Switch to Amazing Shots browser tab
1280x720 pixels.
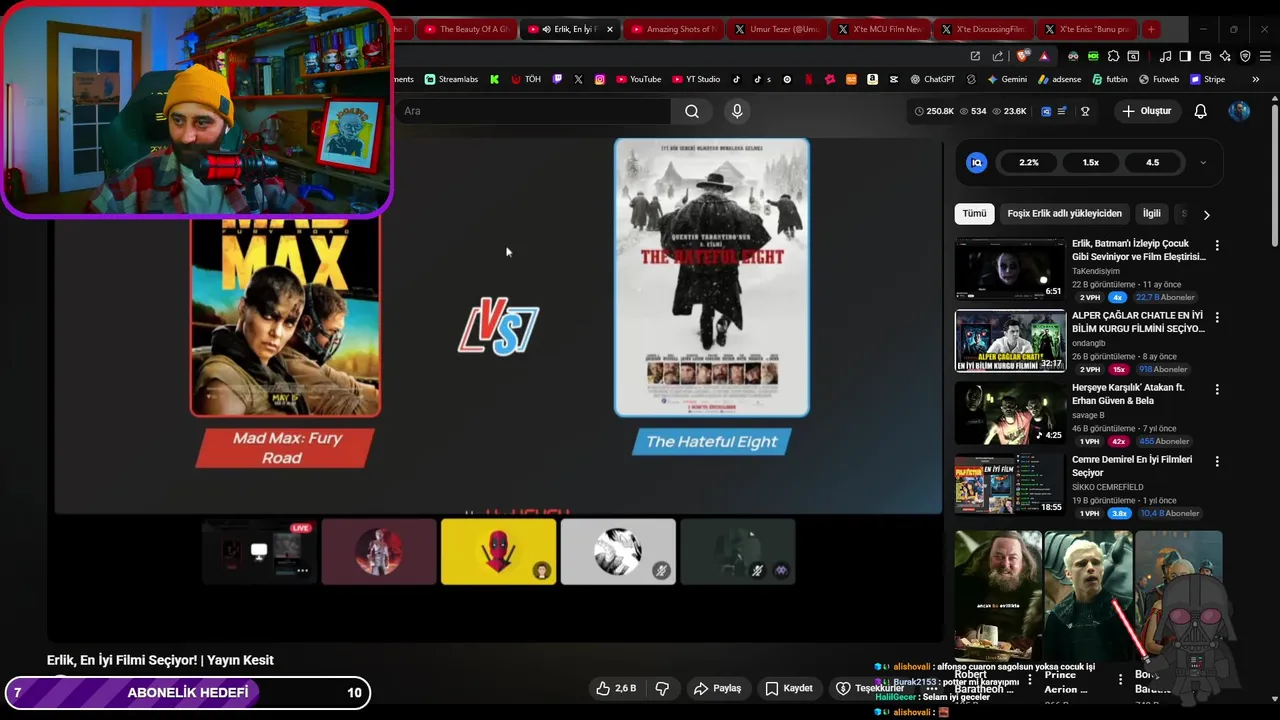673,29
